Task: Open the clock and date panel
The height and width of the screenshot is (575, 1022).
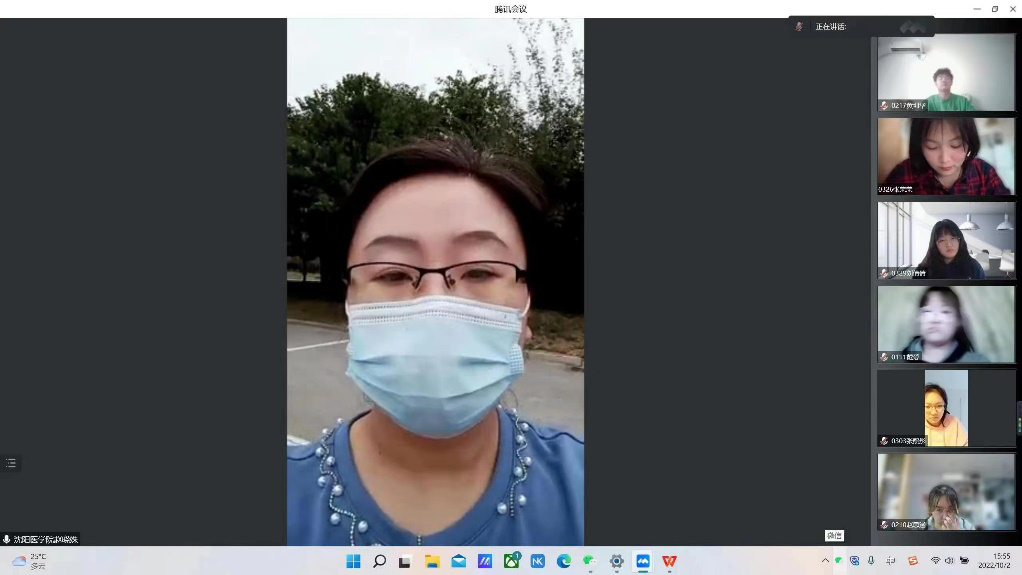Action: tap(1001, 561)
